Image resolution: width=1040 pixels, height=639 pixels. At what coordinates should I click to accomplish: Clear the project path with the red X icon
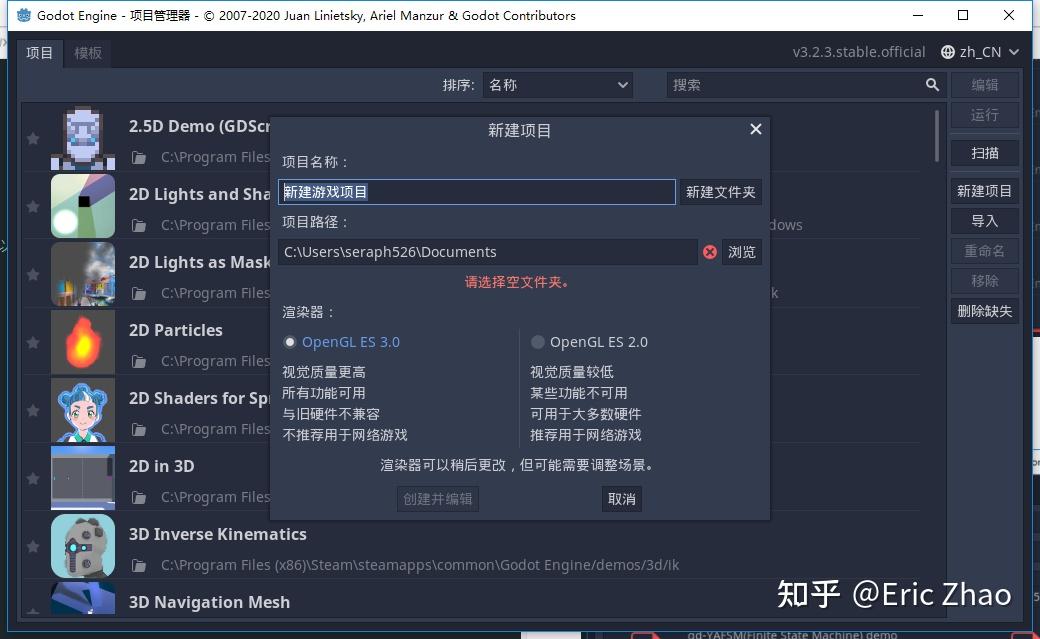point(710,252)
